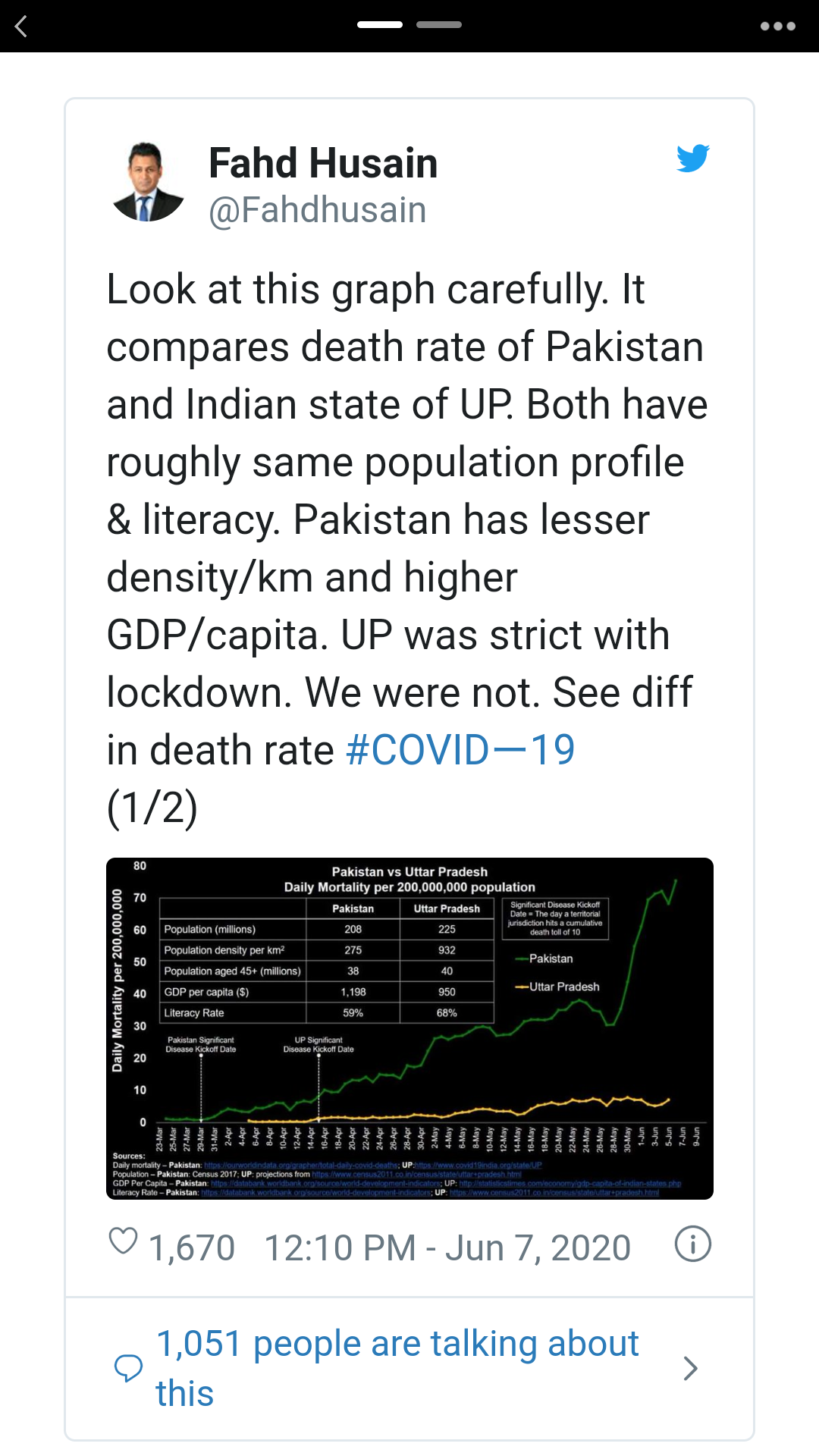Expand conversation with right chevron
This screenshot has height=1456, width=819.
coord(690,1368)
